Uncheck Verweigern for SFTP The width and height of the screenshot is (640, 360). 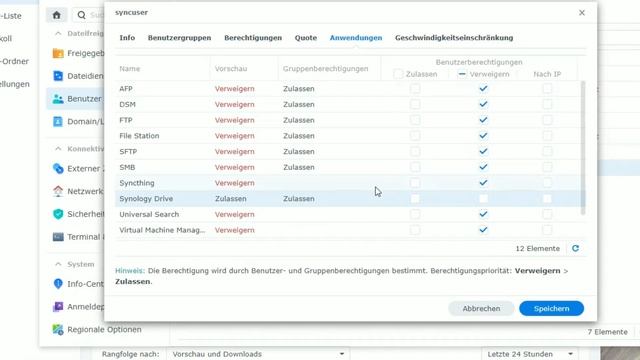tap(483, 151)
